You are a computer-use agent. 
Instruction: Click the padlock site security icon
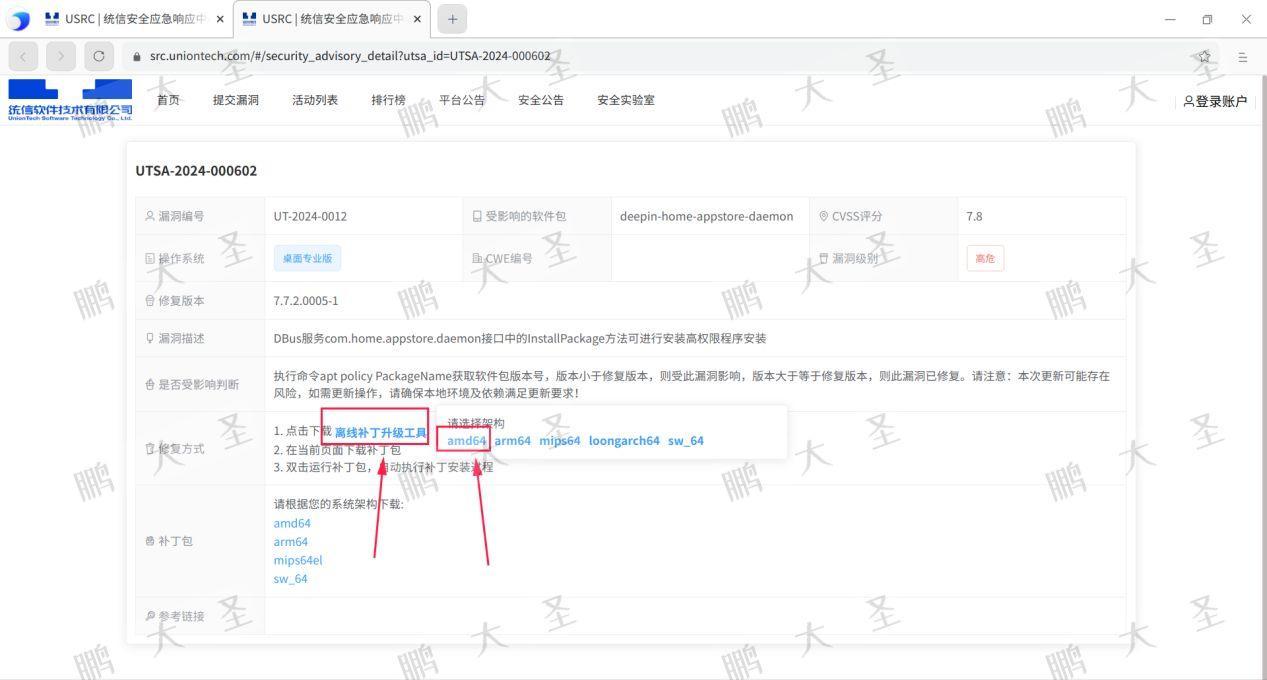click(137, 57)
